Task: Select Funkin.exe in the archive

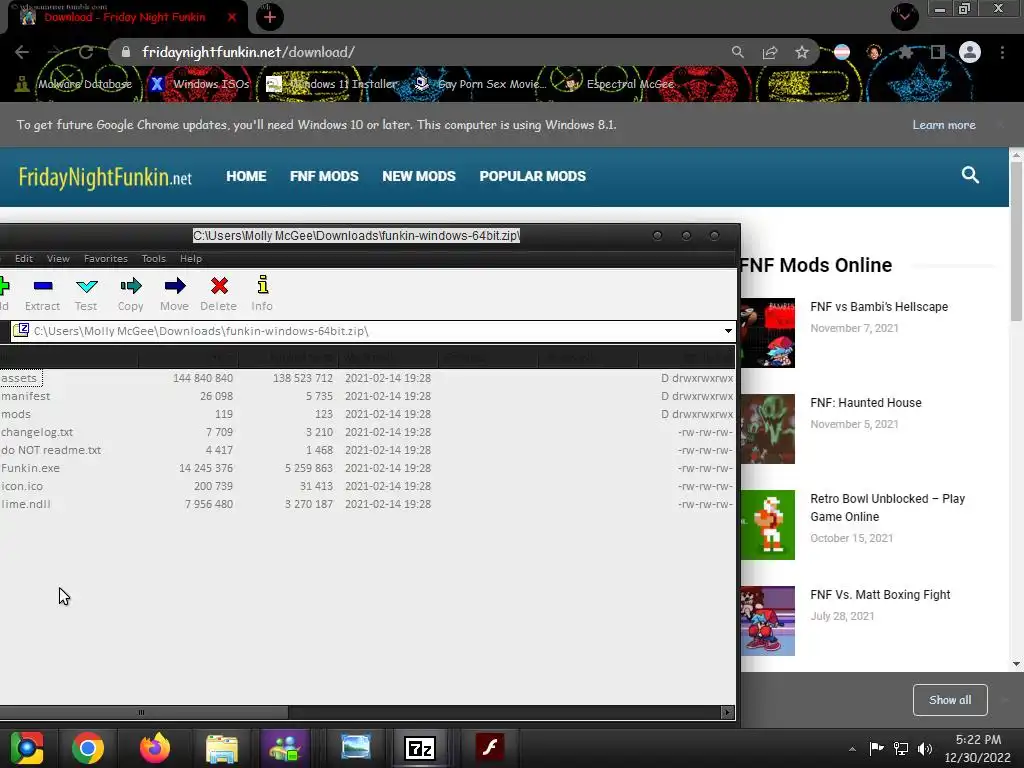Action: [x=367, y=468]
